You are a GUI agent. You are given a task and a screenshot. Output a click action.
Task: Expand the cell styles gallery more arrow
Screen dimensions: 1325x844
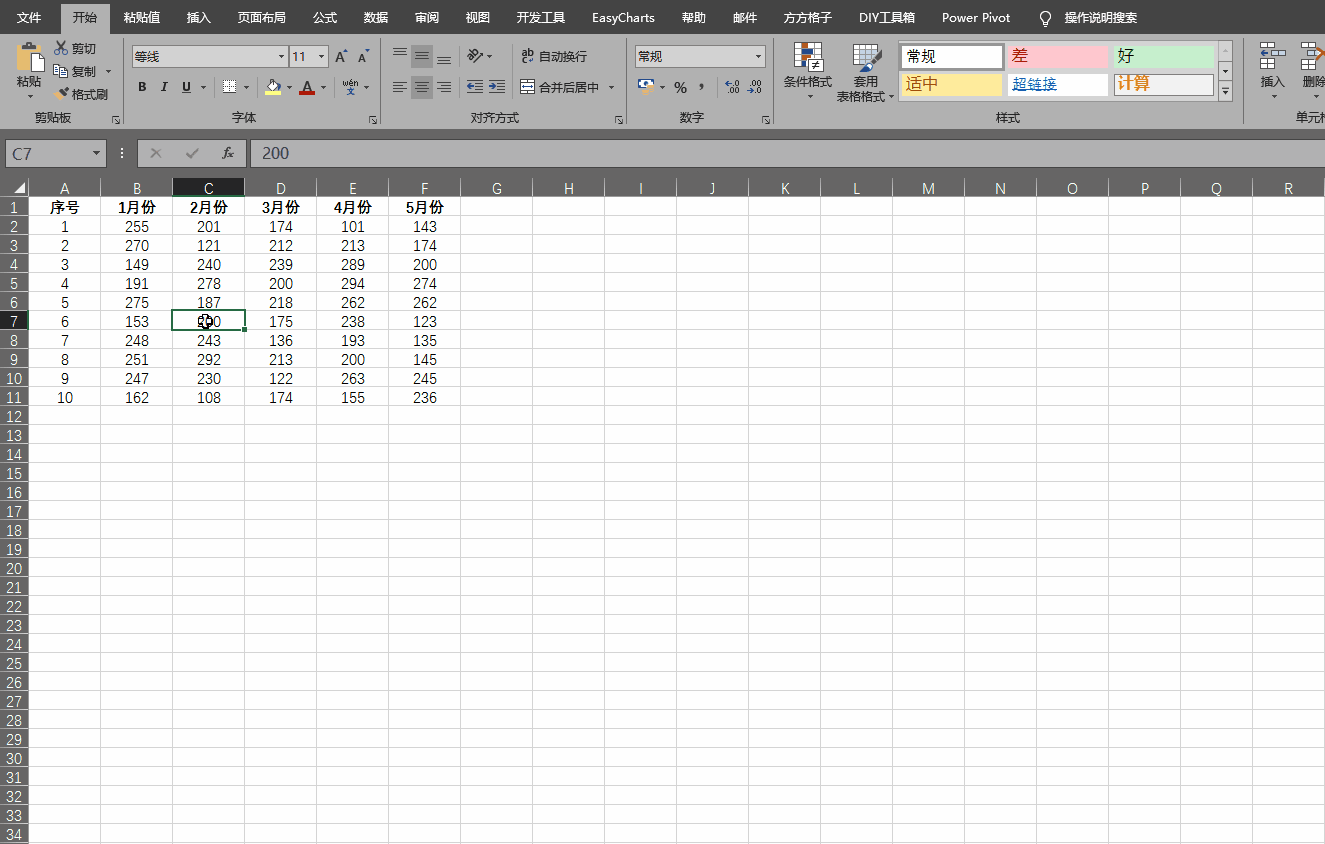(x=1225, y=91)
